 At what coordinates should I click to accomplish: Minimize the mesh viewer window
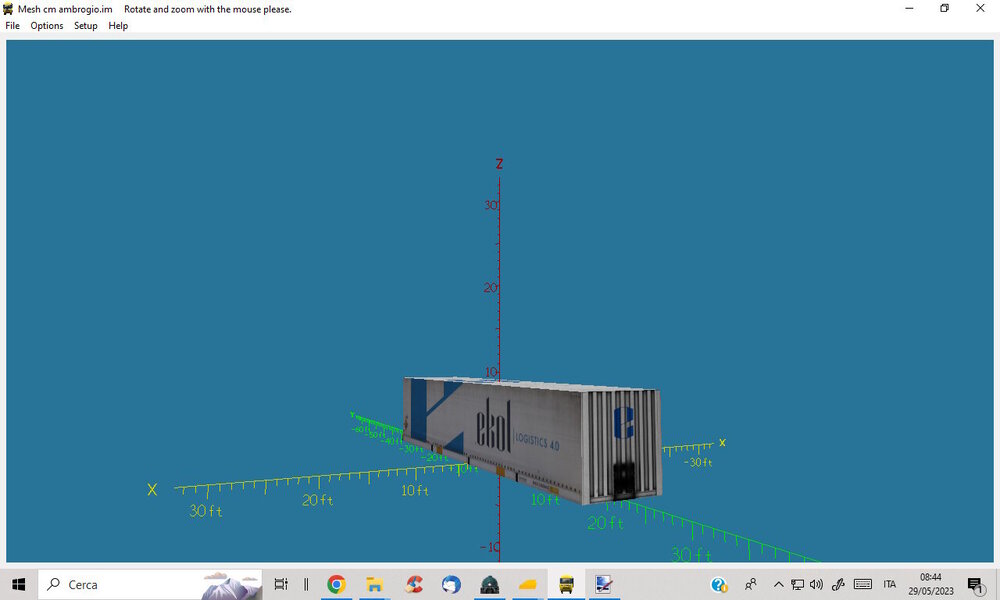click(909, 8)
